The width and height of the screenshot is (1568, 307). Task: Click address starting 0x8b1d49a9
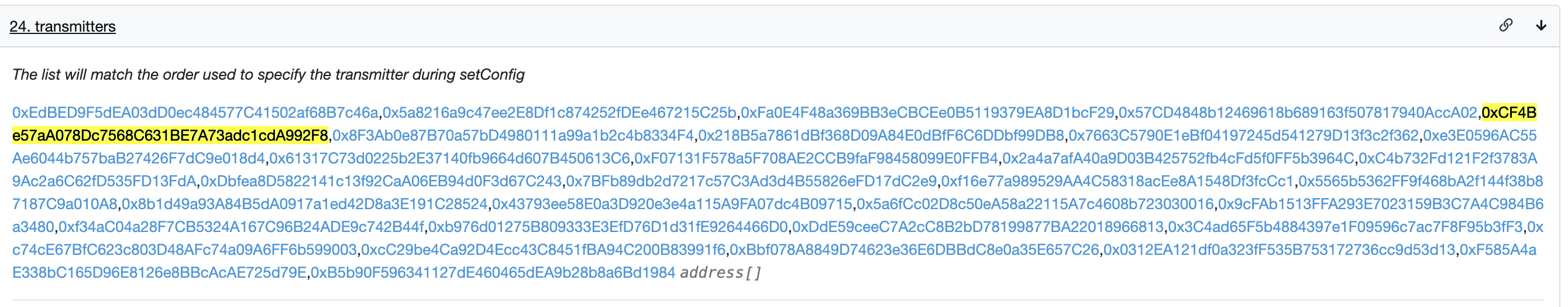304,204
